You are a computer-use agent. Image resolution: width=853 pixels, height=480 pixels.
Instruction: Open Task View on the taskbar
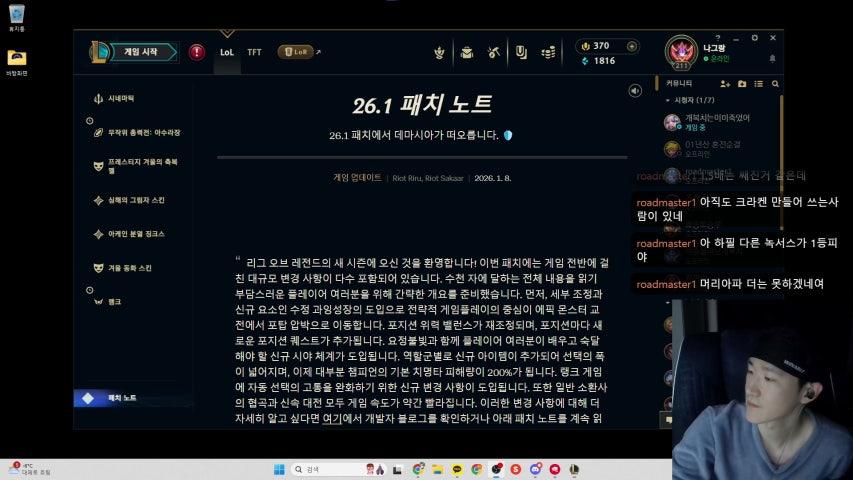398,470
